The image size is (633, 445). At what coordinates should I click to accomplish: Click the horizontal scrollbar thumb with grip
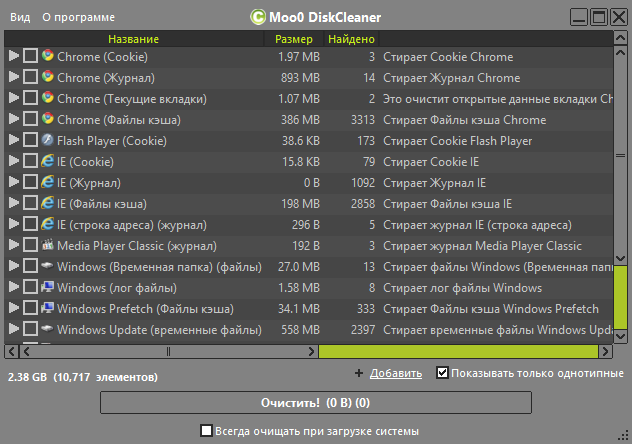168,352
